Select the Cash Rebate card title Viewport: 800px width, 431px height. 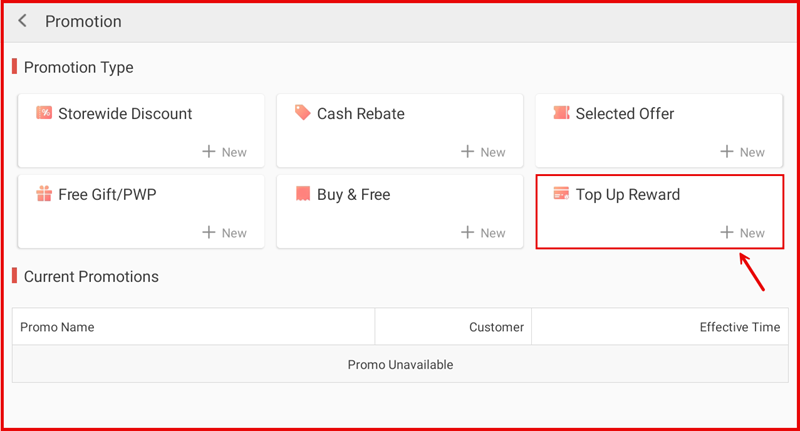pyautogui.click(x=360, y=114)
